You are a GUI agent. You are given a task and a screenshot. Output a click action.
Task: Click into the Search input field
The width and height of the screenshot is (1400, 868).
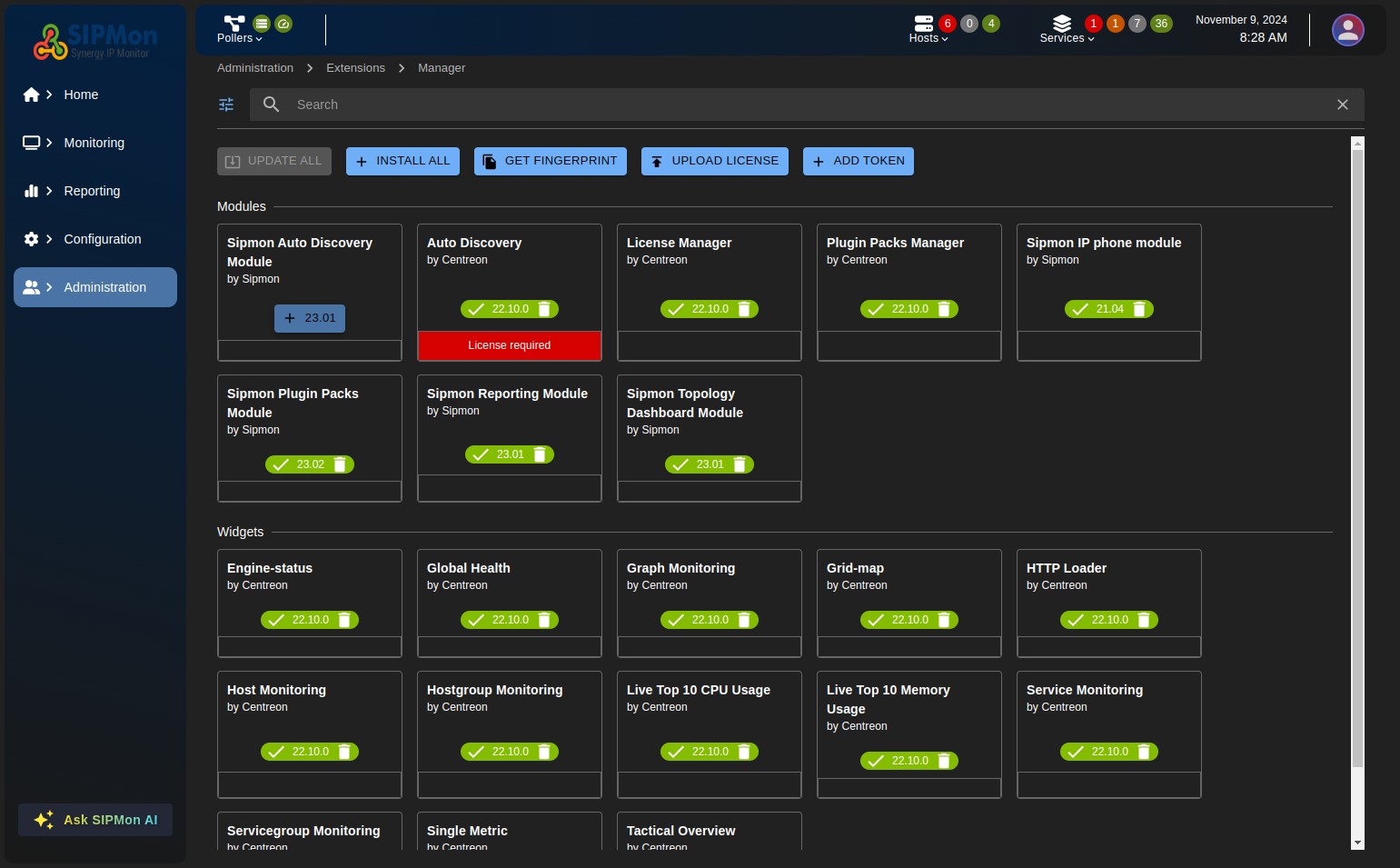(x=799, y=105)
